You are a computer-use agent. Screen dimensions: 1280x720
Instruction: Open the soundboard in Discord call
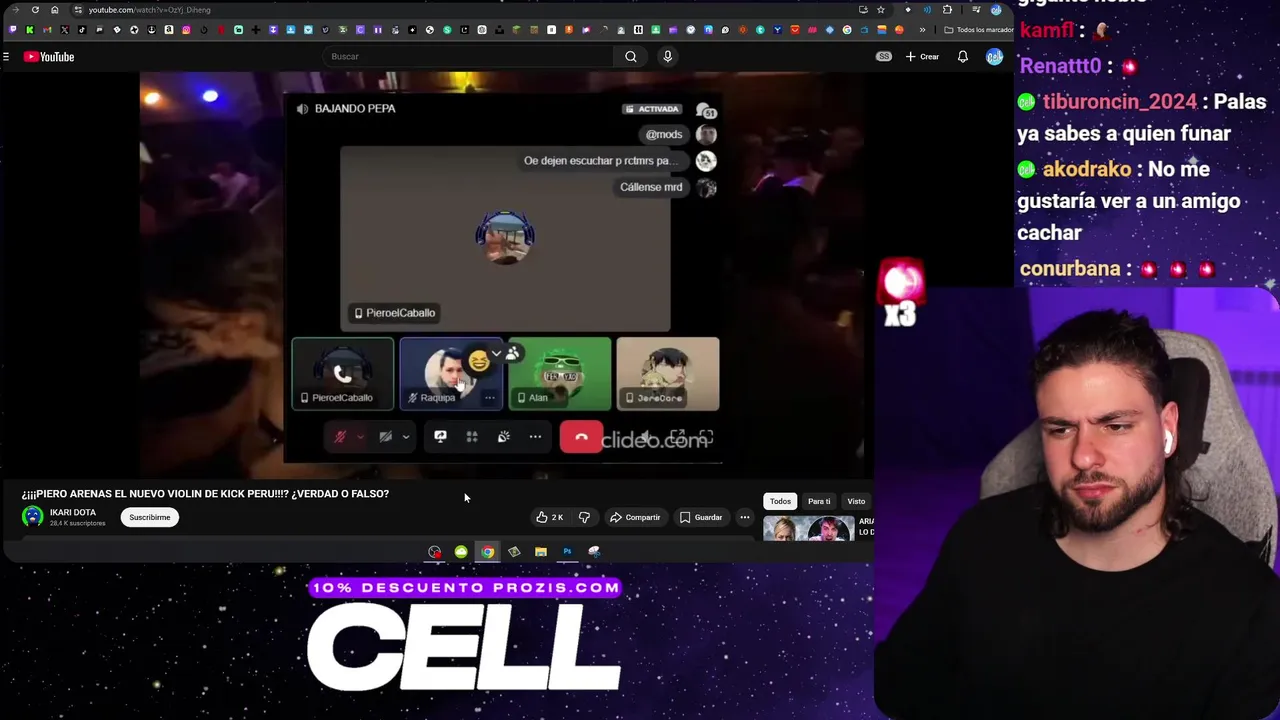tap(504, 437)
